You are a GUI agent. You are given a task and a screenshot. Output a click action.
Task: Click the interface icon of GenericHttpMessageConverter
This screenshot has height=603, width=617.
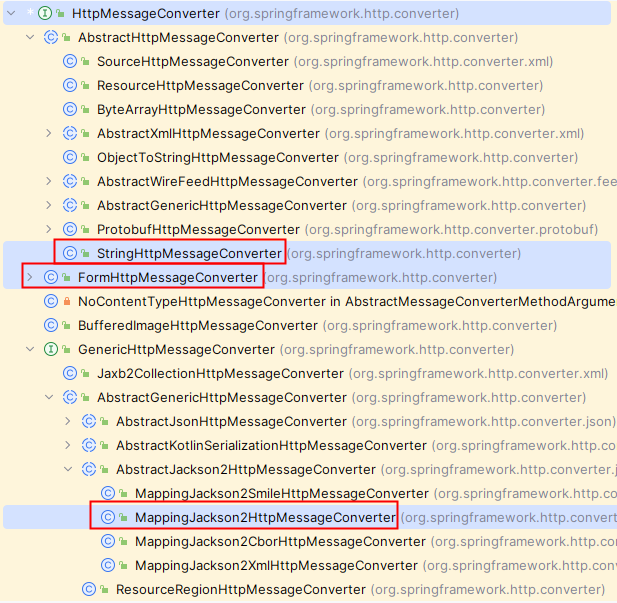point(51,350)
